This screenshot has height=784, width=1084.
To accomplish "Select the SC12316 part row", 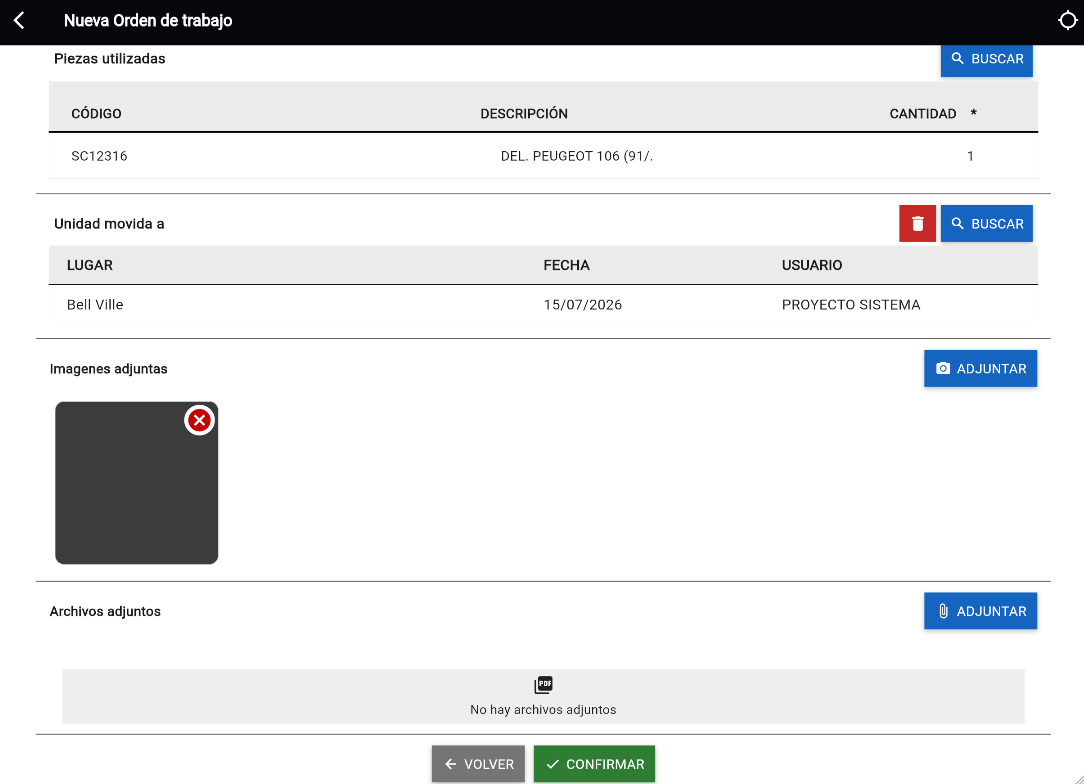I will pyautogui.click(x=543, y=156).
